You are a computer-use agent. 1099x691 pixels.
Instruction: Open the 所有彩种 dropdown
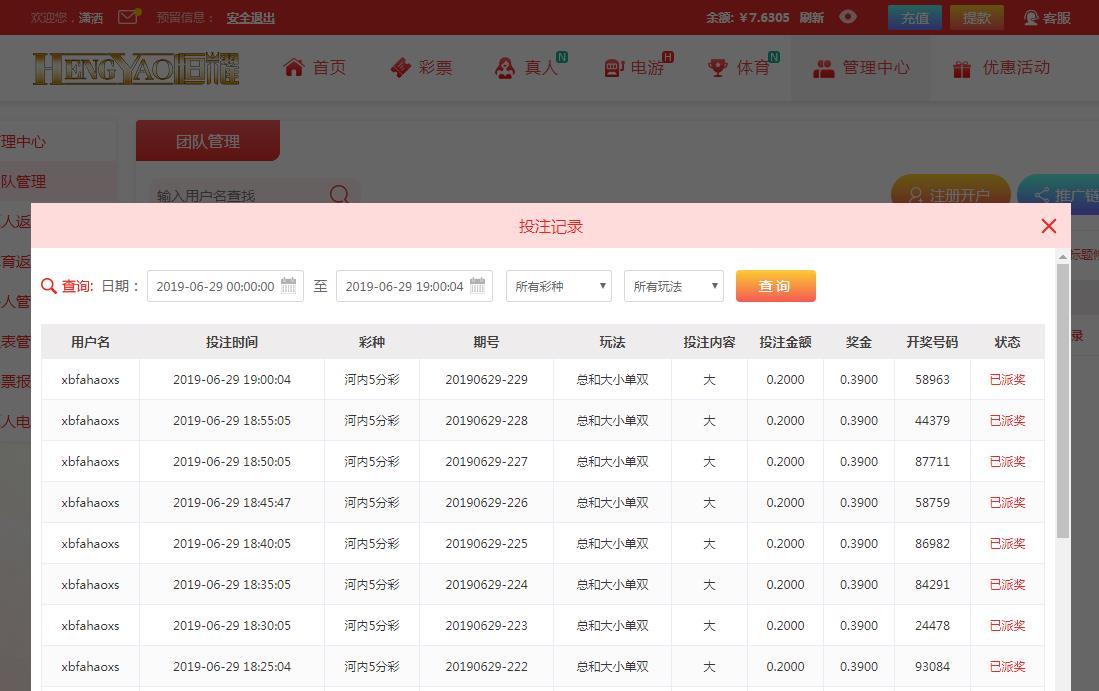point(559,286)
